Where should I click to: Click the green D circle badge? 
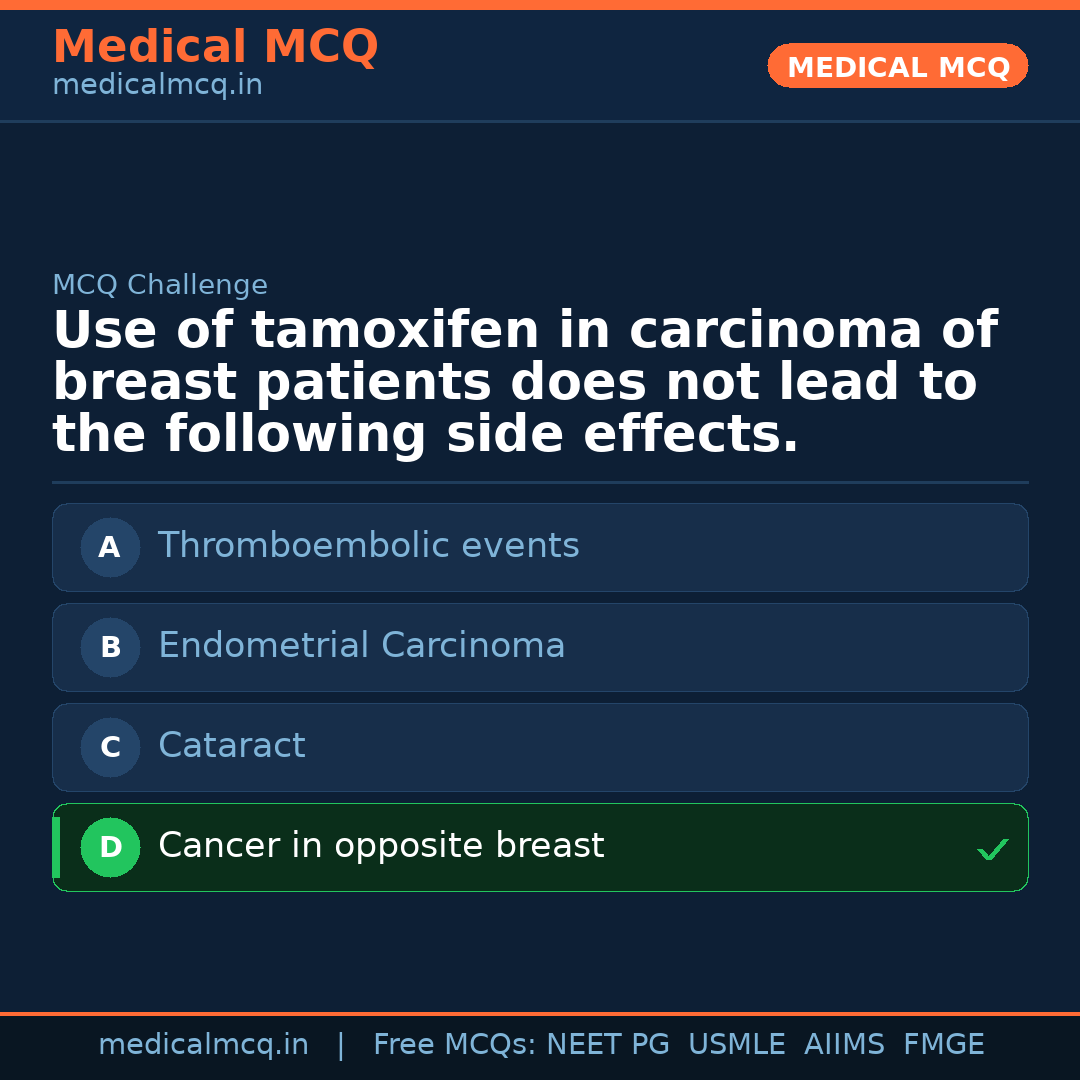(x=110, y=847)
